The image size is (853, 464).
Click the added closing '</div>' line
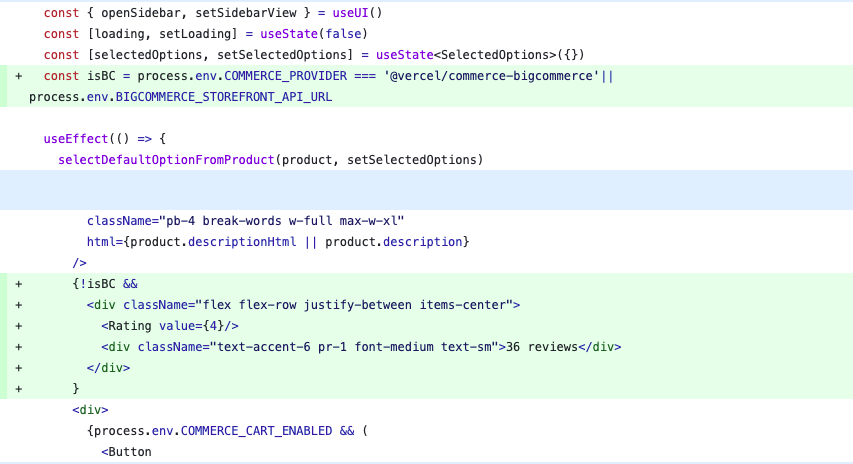108,368
